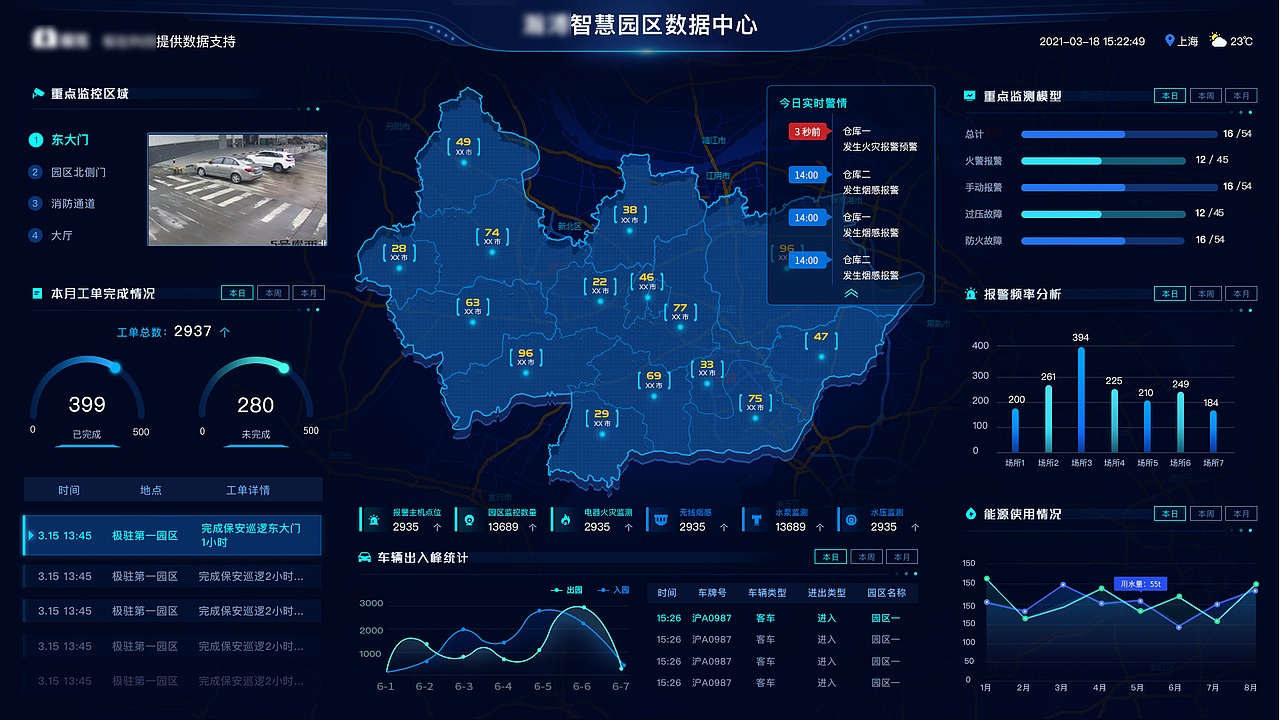The image size is (1280, 720).
Task: Click the 进出类型 column header
Action: click(x=827, y=593)
